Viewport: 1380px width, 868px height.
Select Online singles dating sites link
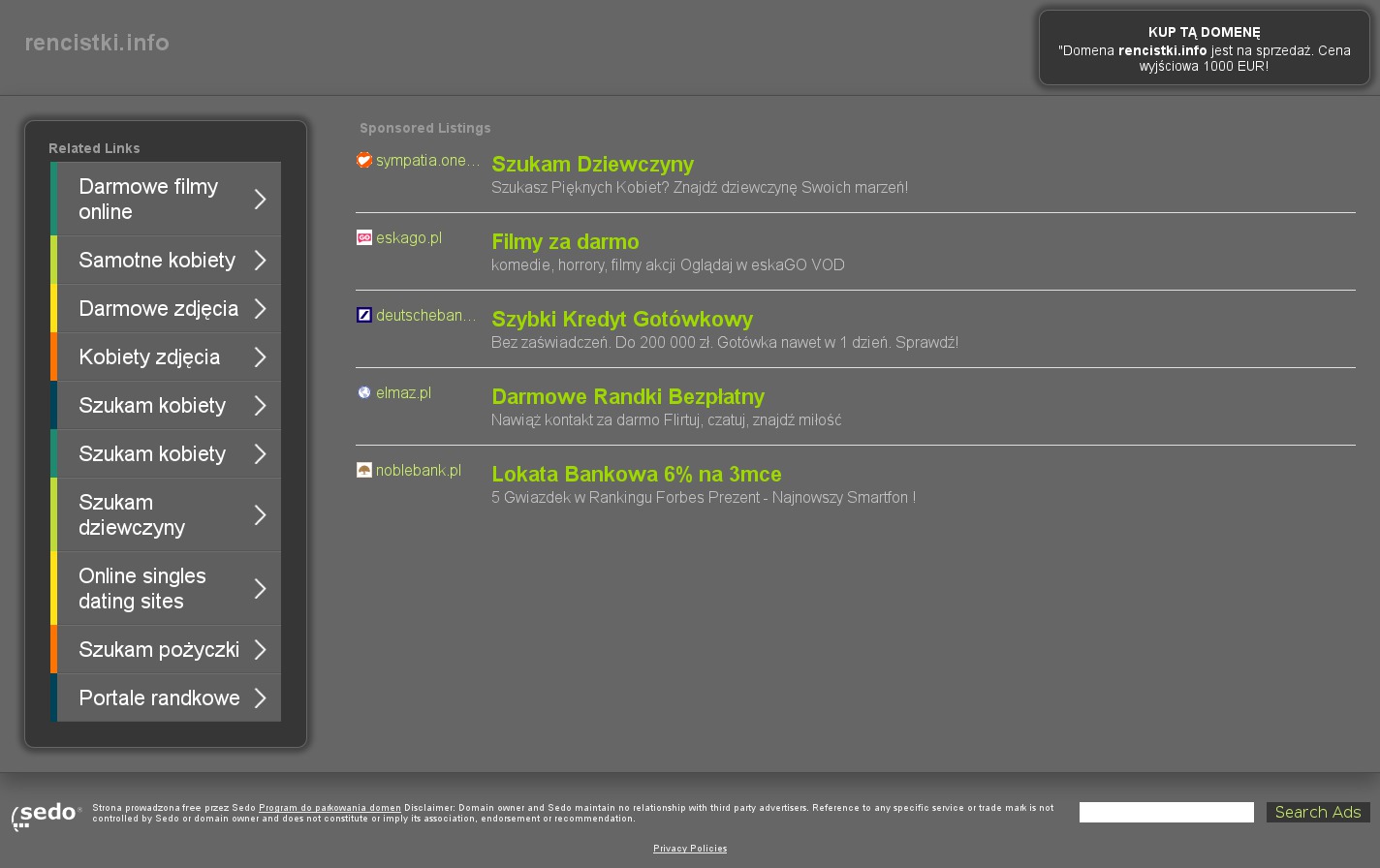click(x=142, y=589)
